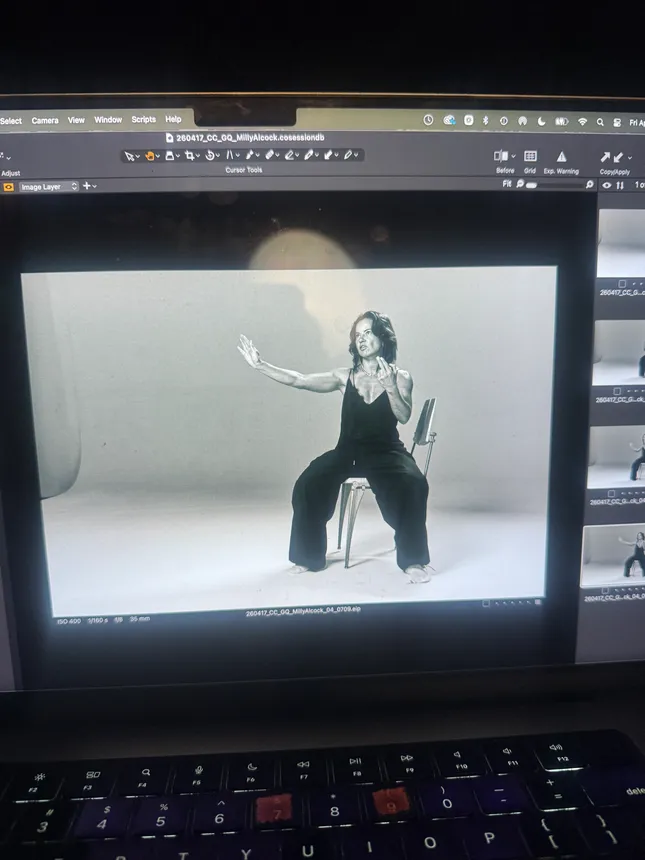Click the zoom-in magnifier right of slider
This screenshot has width=645, height=860.
tap(590, 185)
